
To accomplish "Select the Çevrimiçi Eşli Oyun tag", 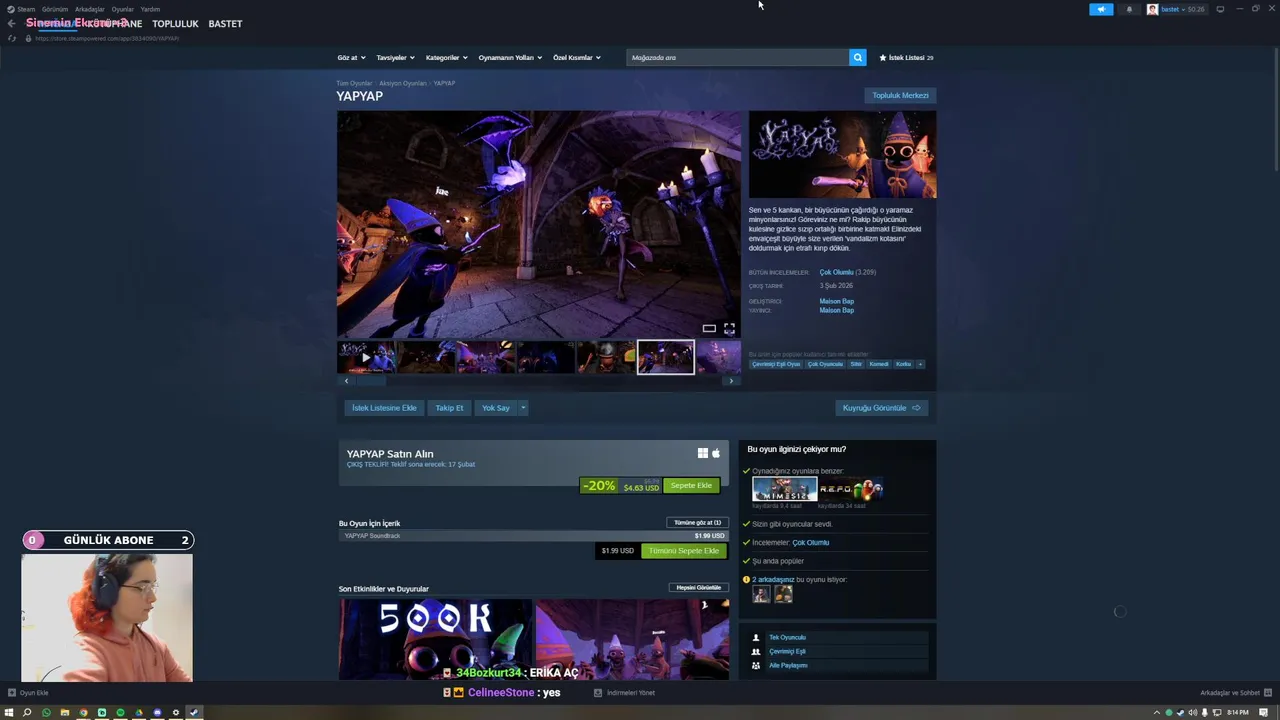I will click(x=776, y=364).
